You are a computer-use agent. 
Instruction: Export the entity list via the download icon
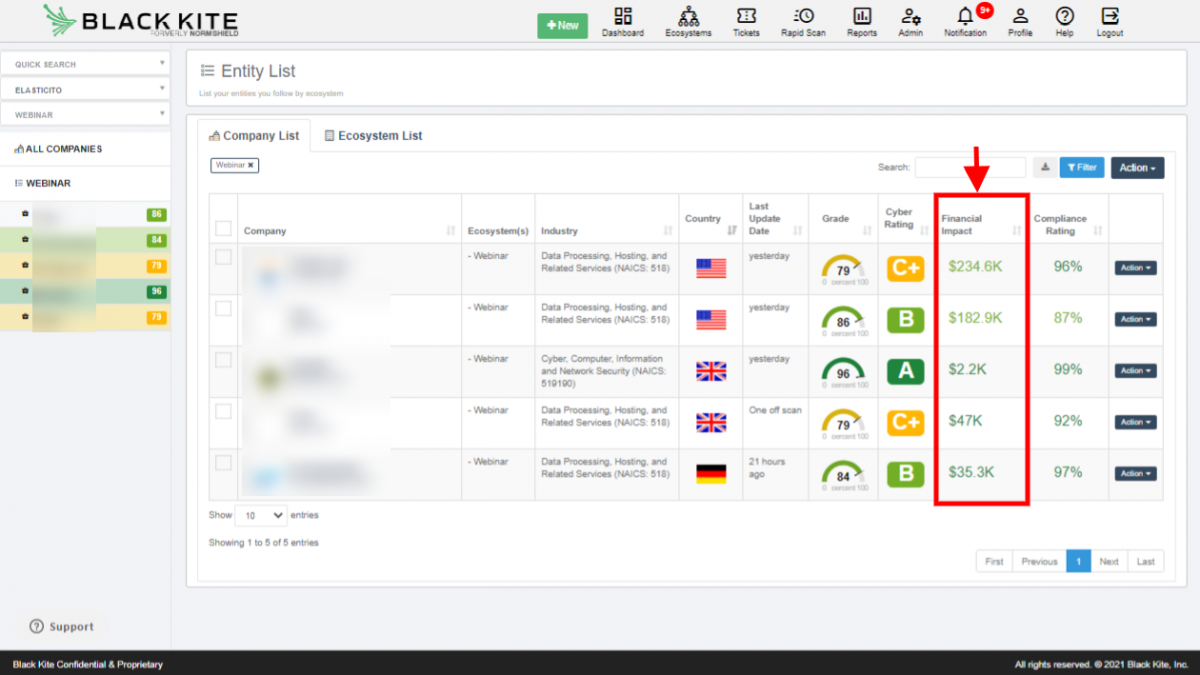coord(1045,167)
